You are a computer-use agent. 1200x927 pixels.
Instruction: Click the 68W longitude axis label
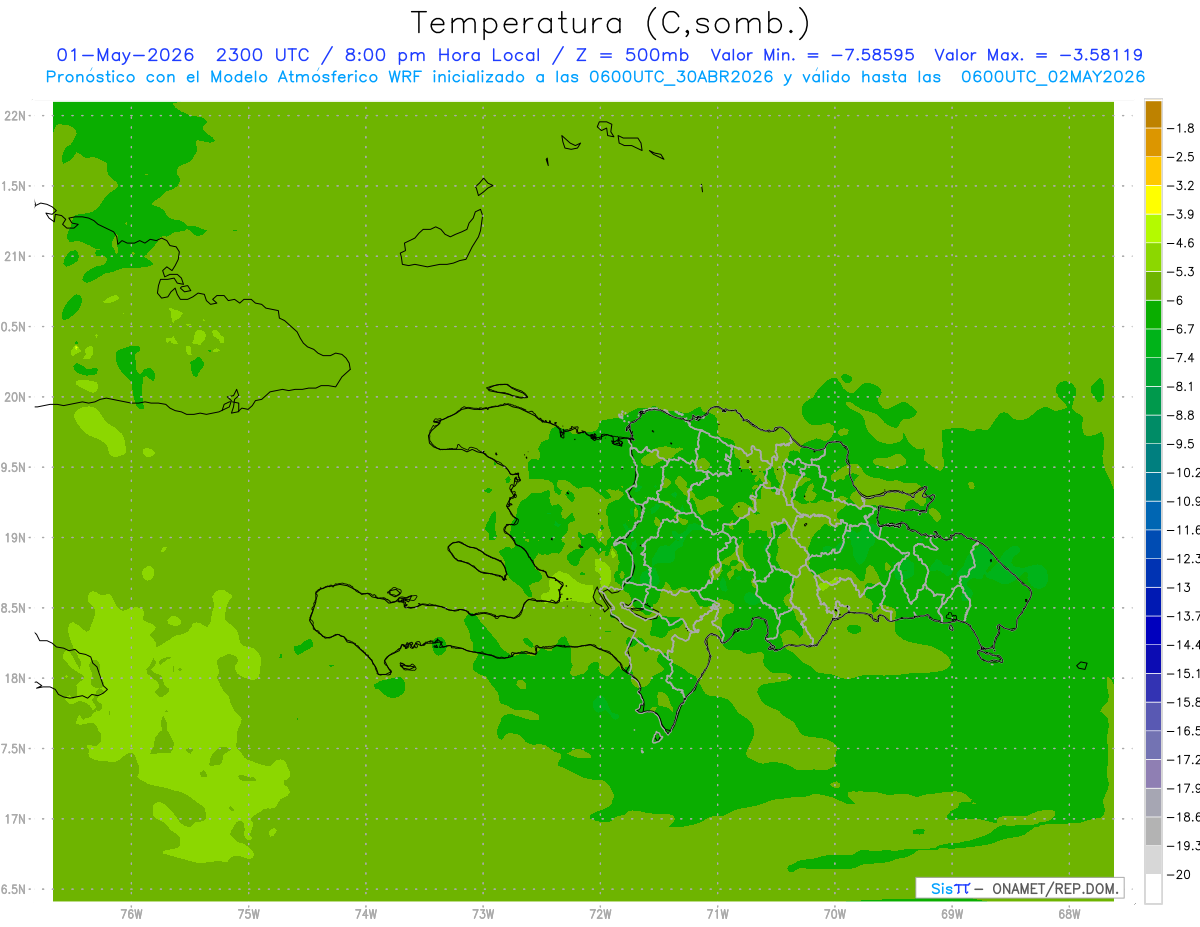pyautogui.click(x=1069, y=913)
